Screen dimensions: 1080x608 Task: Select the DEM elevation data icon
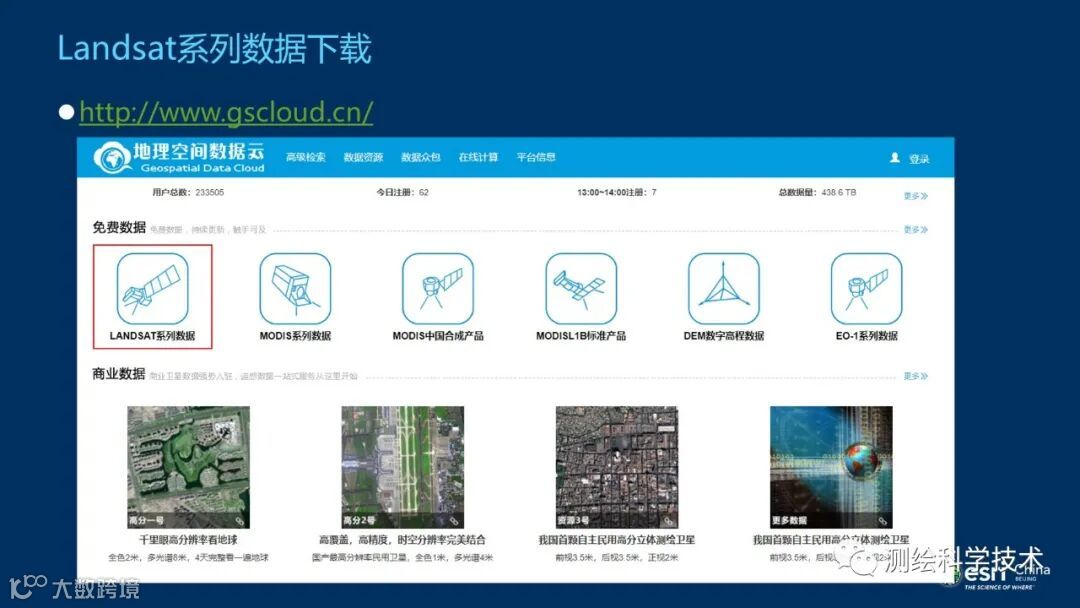point(723,289)
